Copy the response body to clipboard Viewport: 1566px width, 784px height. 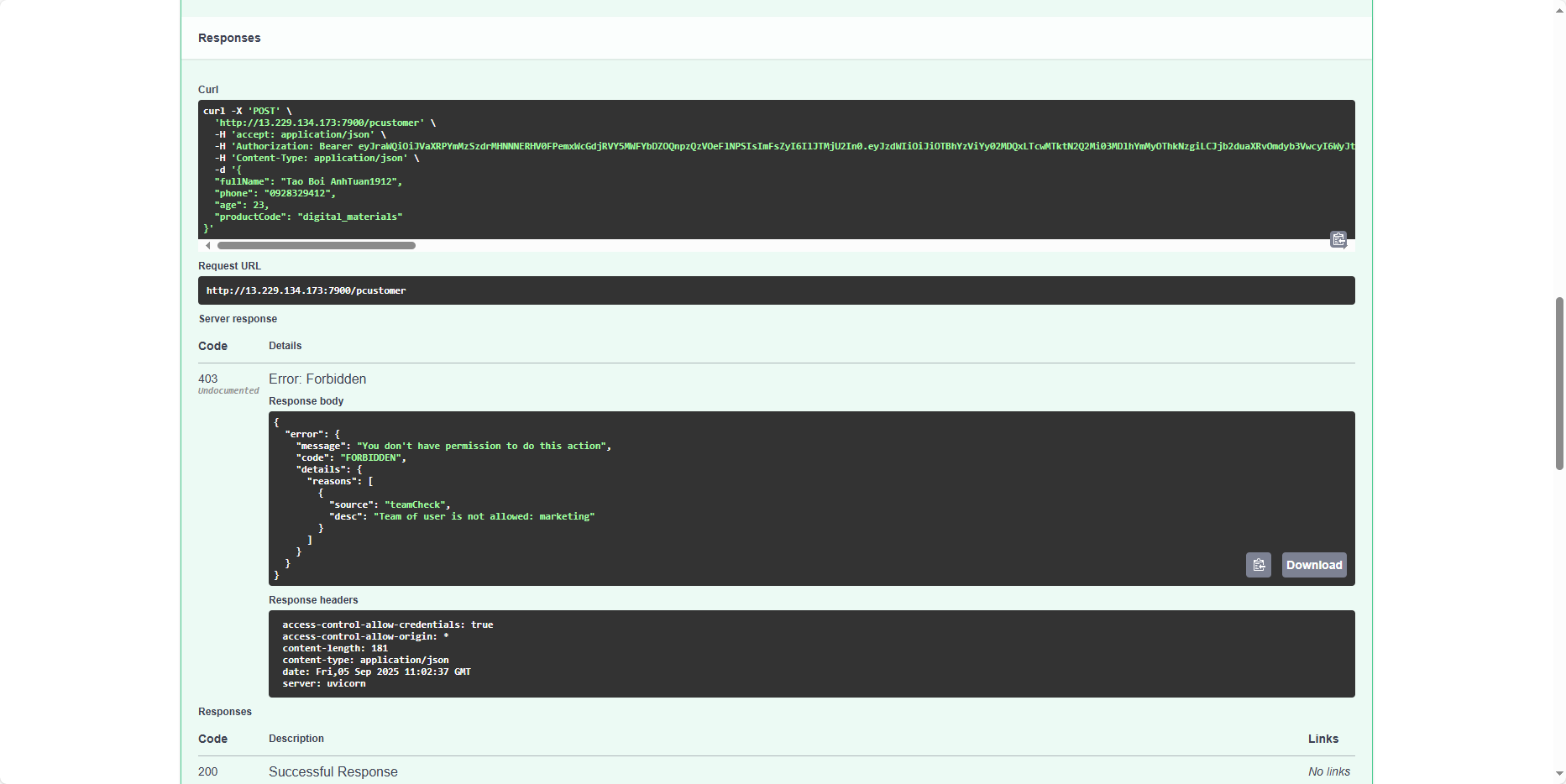point(1258,565)
